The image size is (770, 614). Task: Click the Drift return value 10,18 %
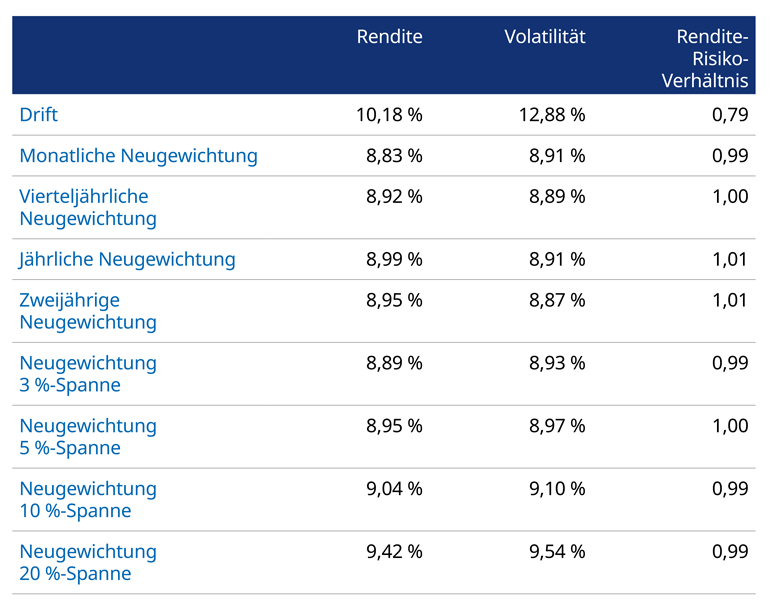389,115
